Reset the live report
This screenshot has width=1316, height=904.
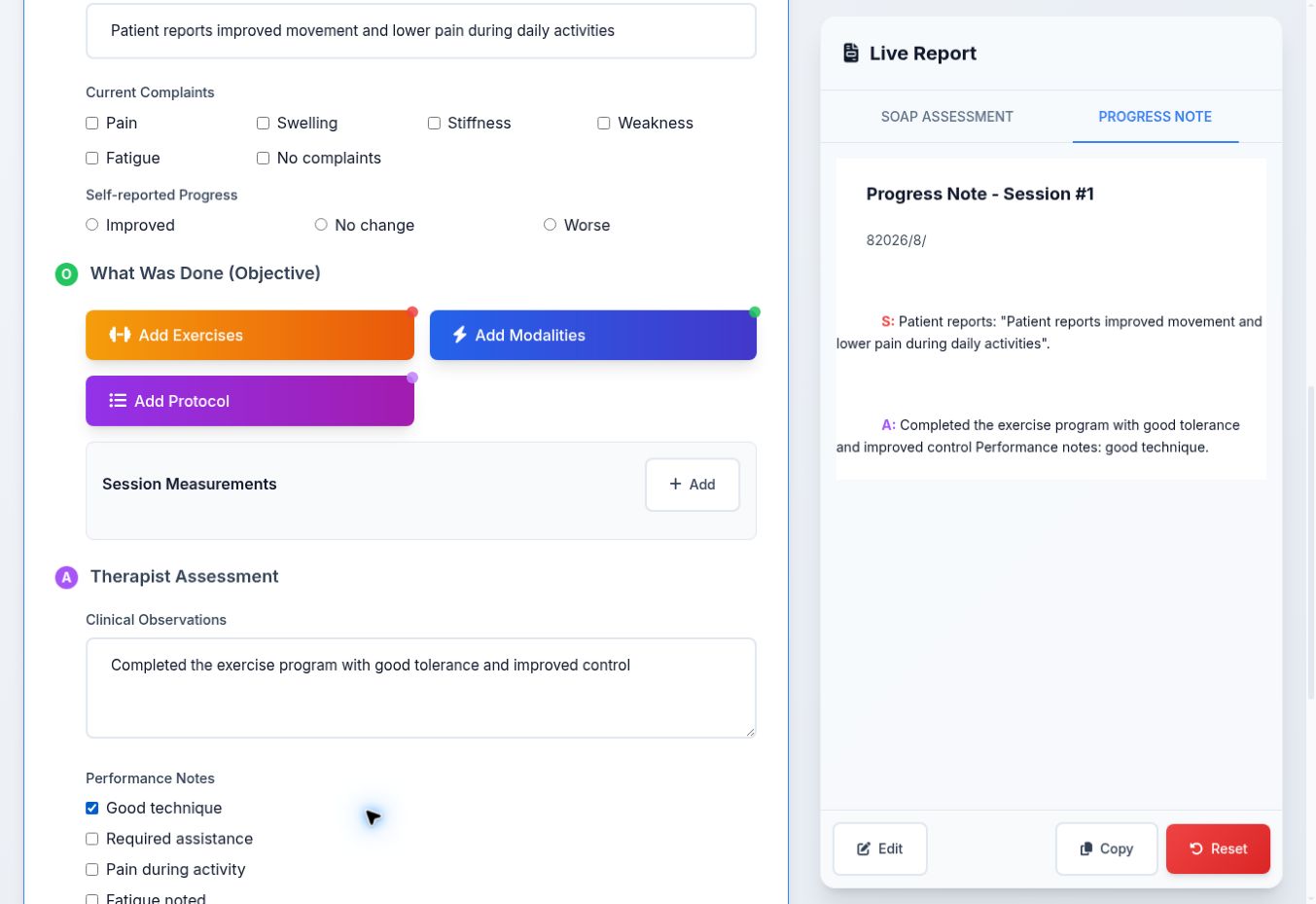click(x=1218, y=849)
